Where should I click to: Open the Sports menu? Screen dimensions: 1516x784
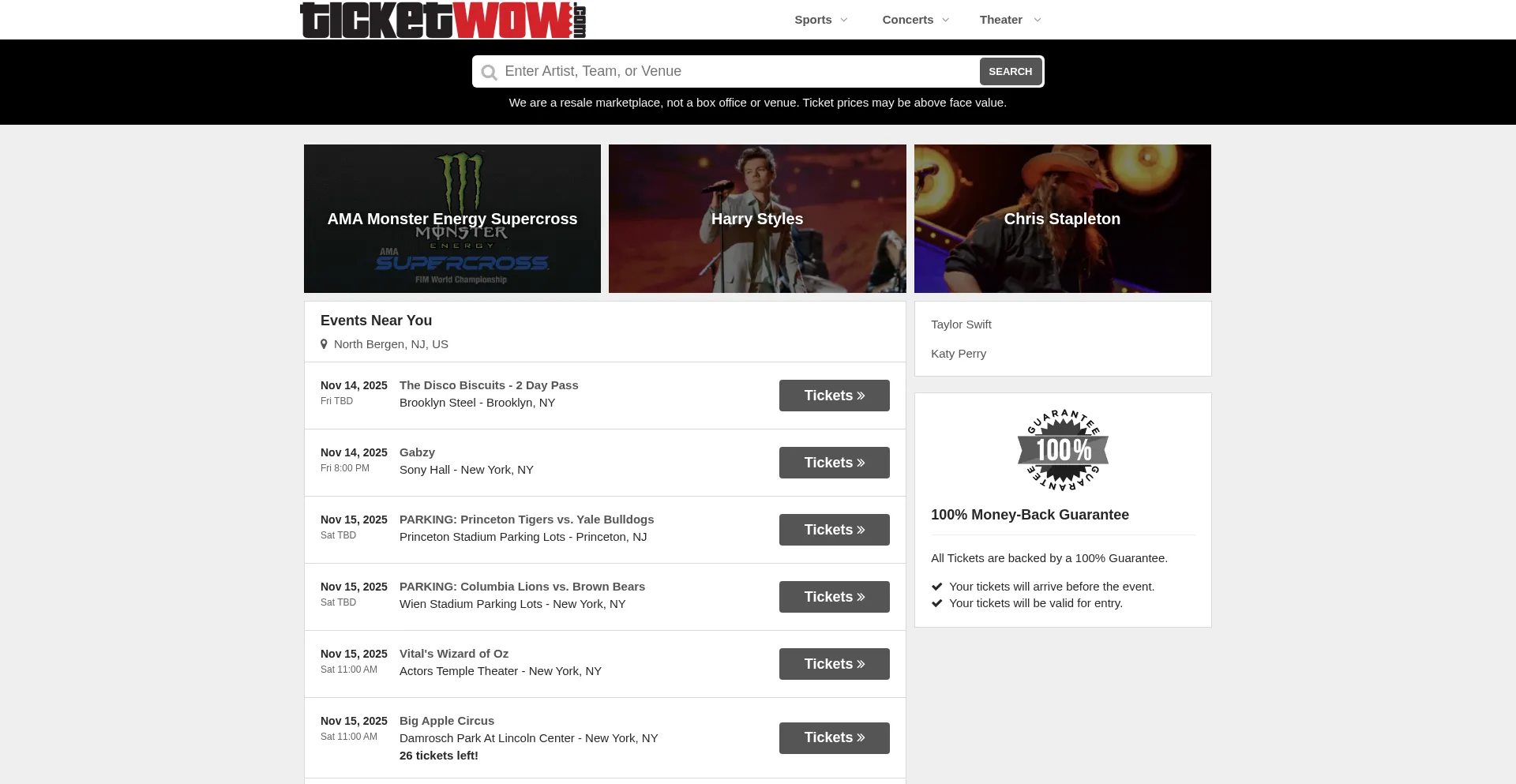point(813,20)
